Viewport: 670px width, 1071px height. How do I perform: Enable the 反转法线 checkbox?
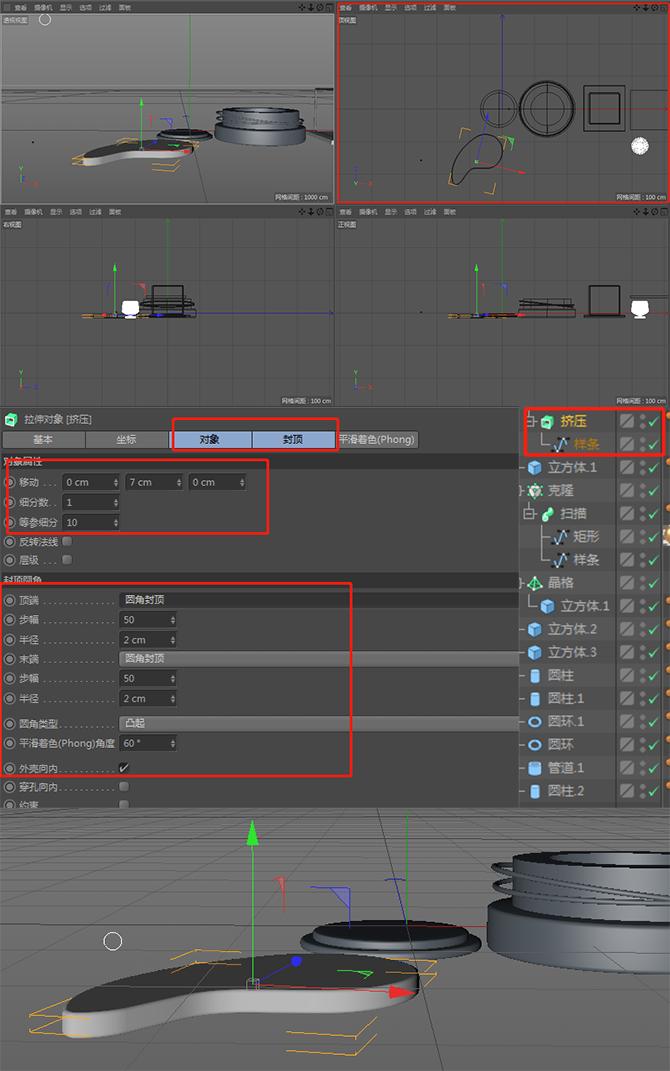[x=67, y=541]
